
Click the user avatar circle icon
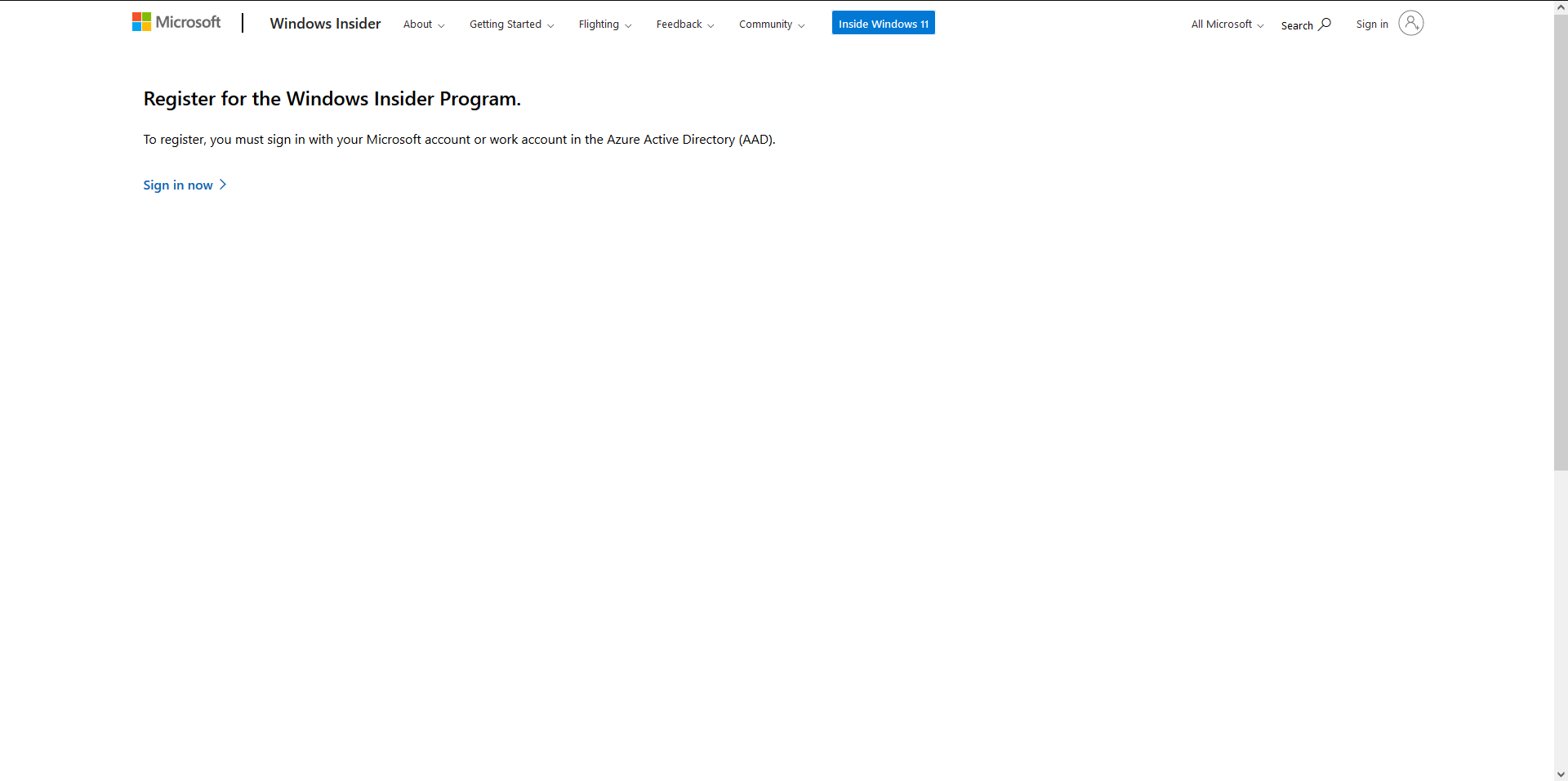[x=1410, y=23]
